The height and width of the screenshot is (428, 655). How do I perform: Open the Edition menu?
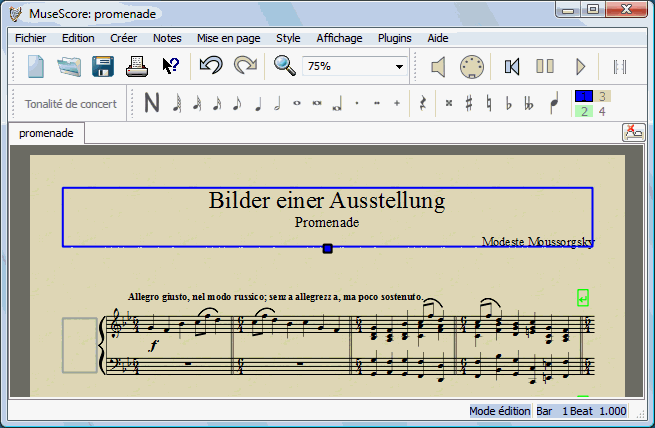coord(78,38)
